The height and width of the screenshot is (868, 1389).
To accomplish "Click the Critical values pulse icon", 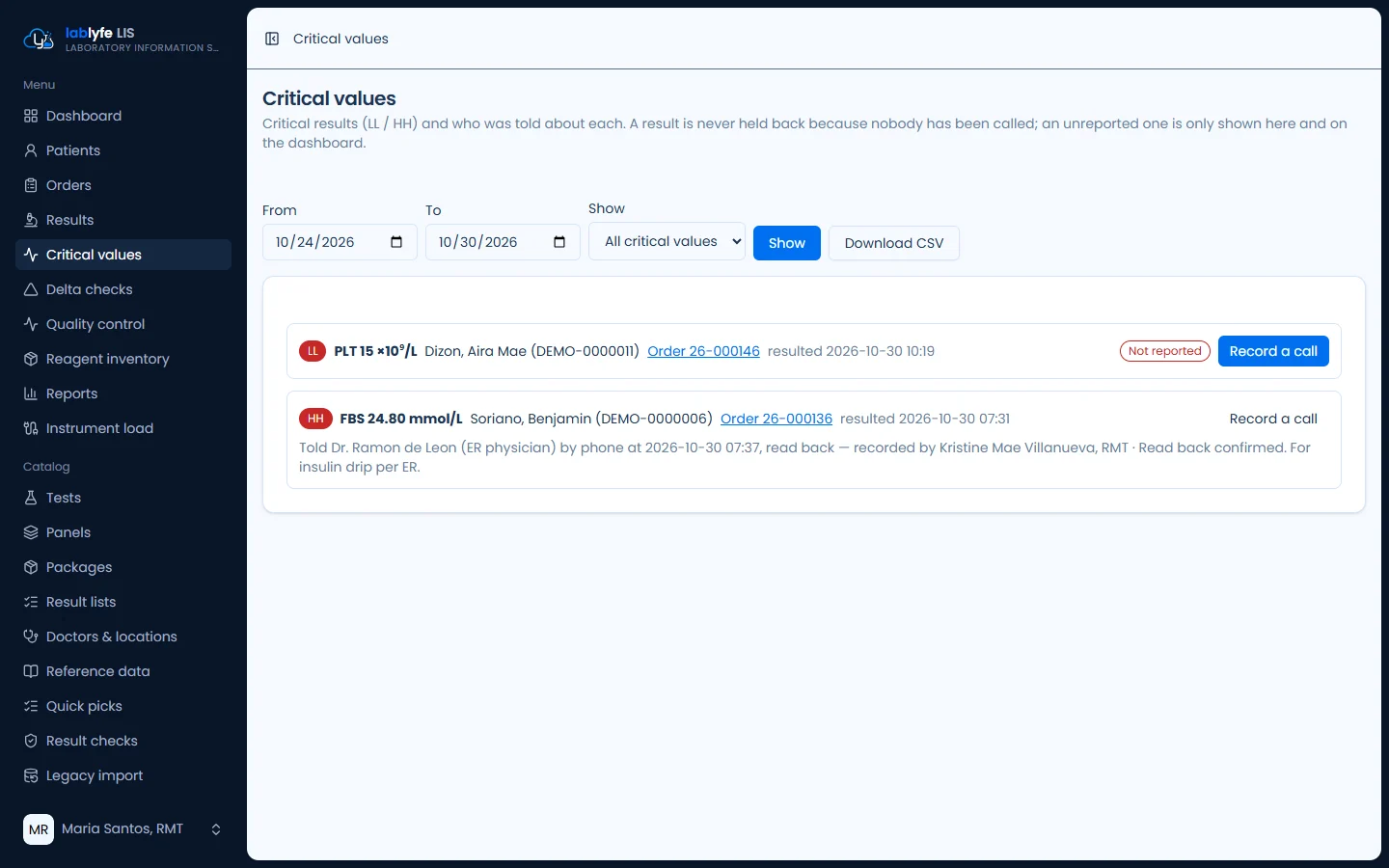I will coord(31,255).
